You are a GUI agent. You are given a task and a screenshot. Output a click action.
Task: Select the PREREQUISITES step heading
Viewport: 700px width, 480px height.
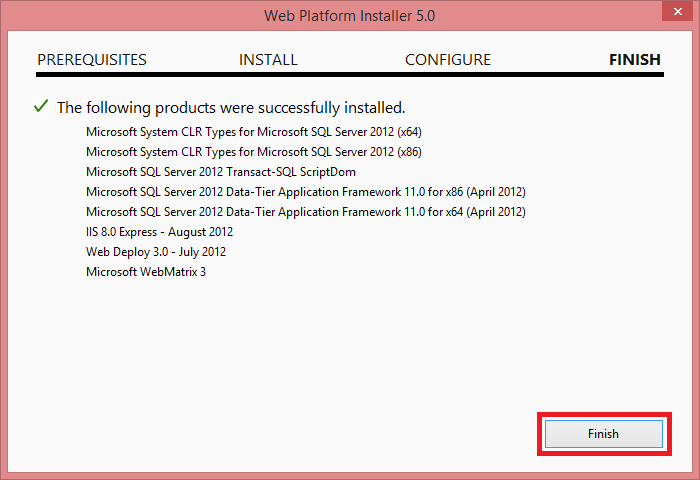[92, 60]
